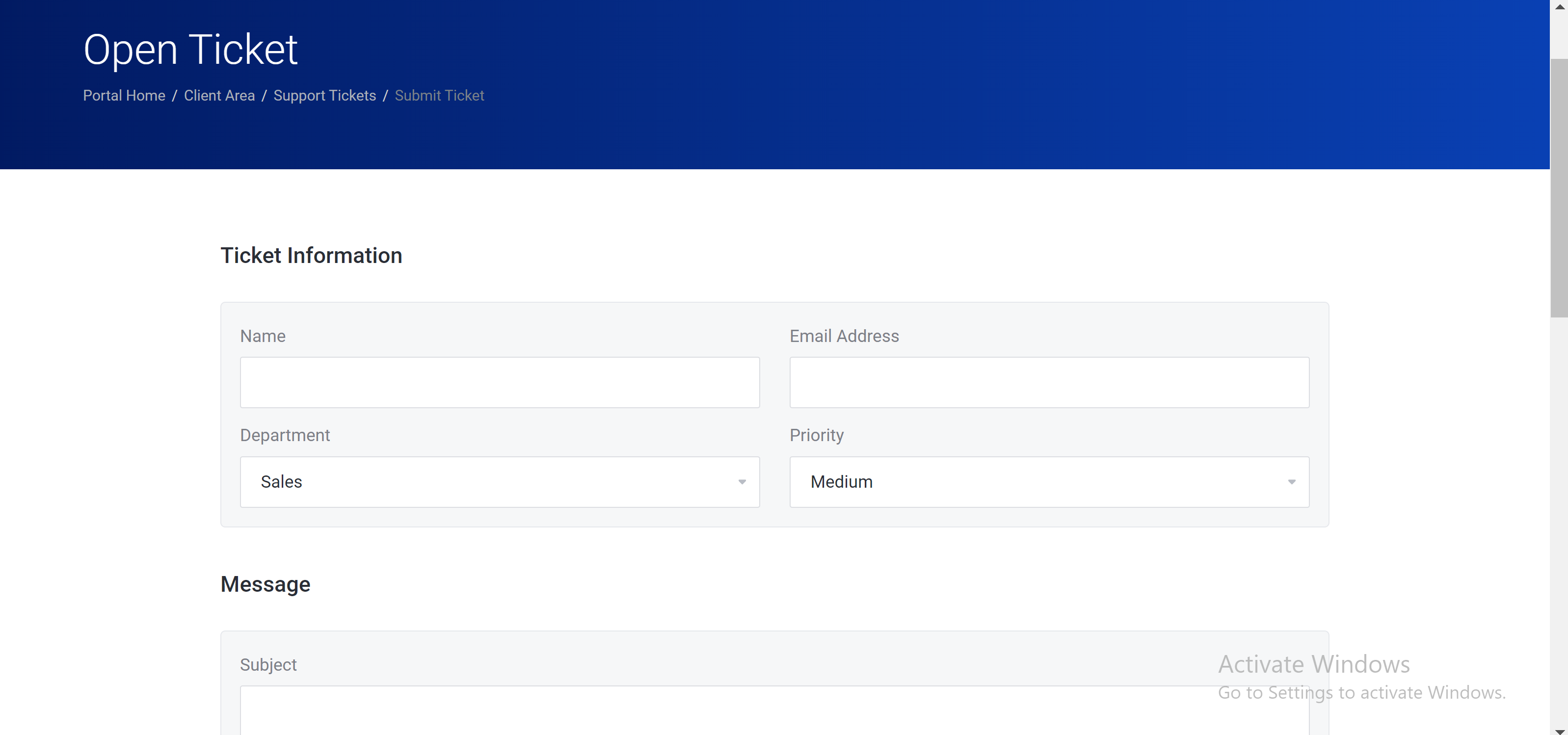Open Support Tickets breadcrumb link
1568x735 pixels.
(324, 96)
